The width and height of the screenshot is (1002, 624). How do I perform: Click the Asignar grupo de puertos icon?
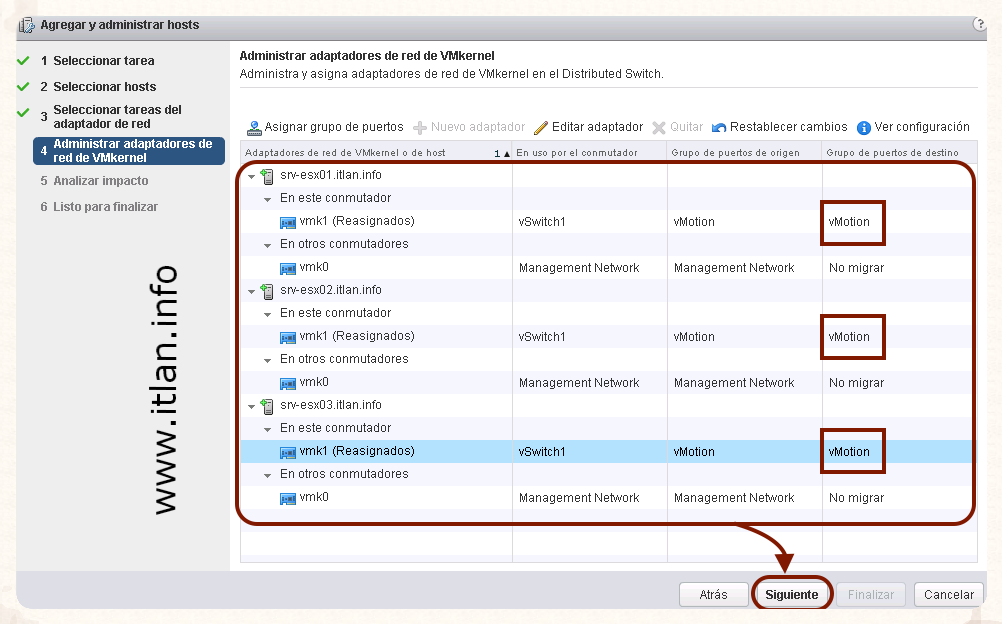(255, 128)
